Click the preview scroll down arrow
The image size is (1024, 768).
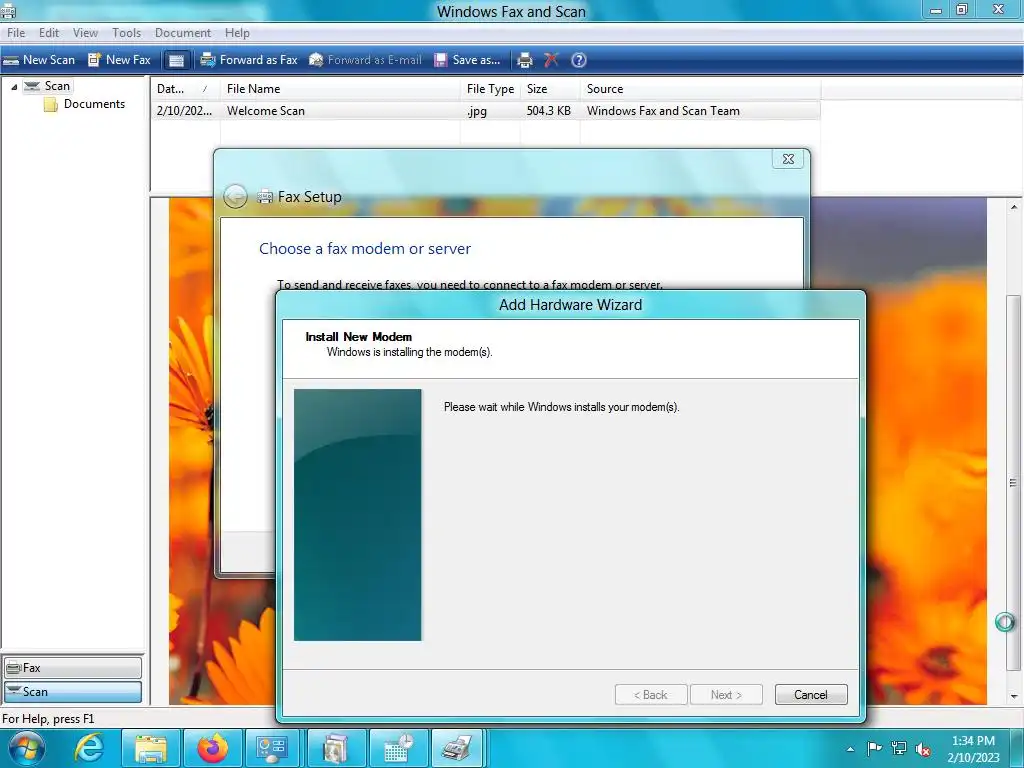click(x=1014, y=697)
